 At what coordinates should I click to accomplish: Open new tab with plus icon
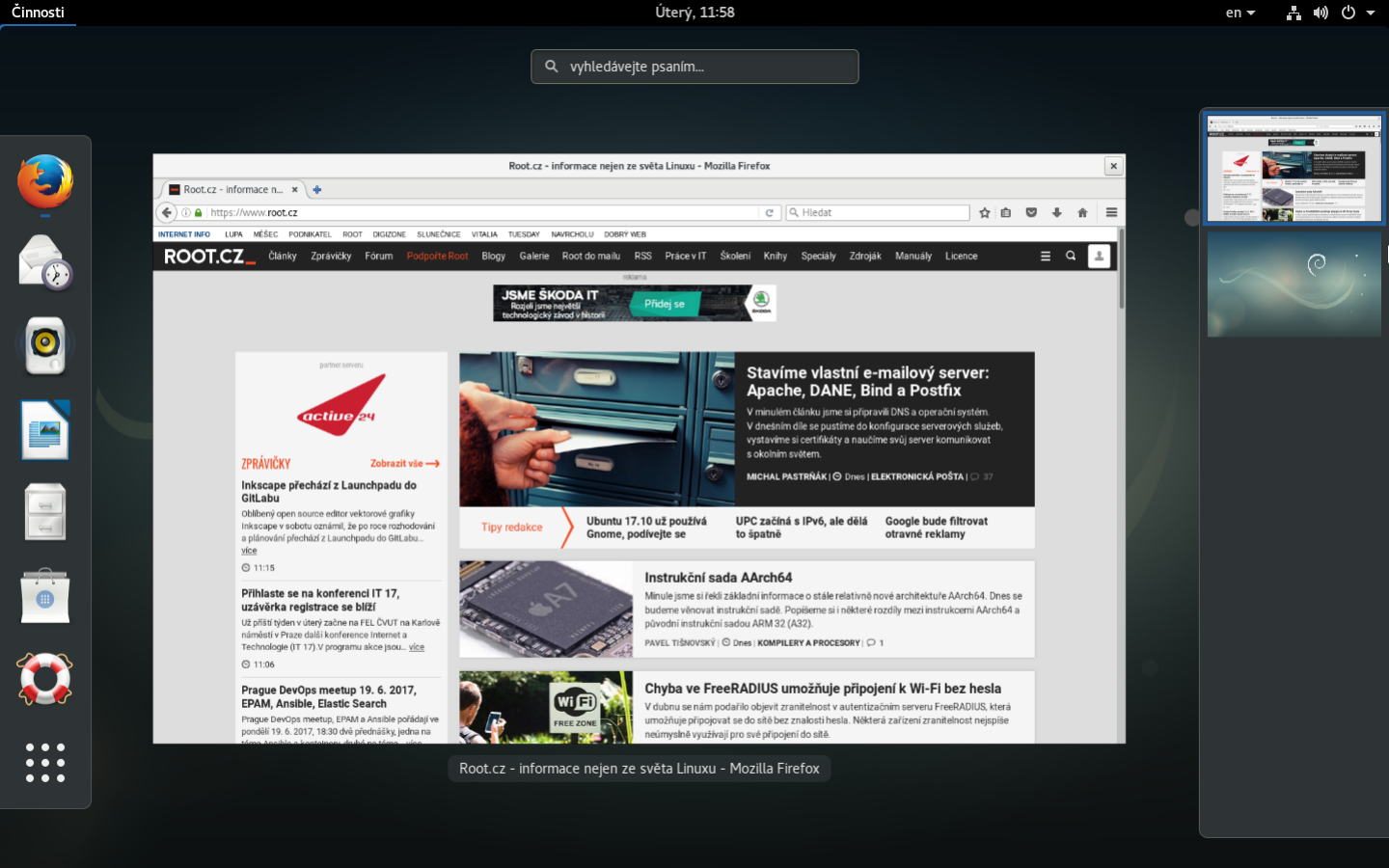point(316,190)
